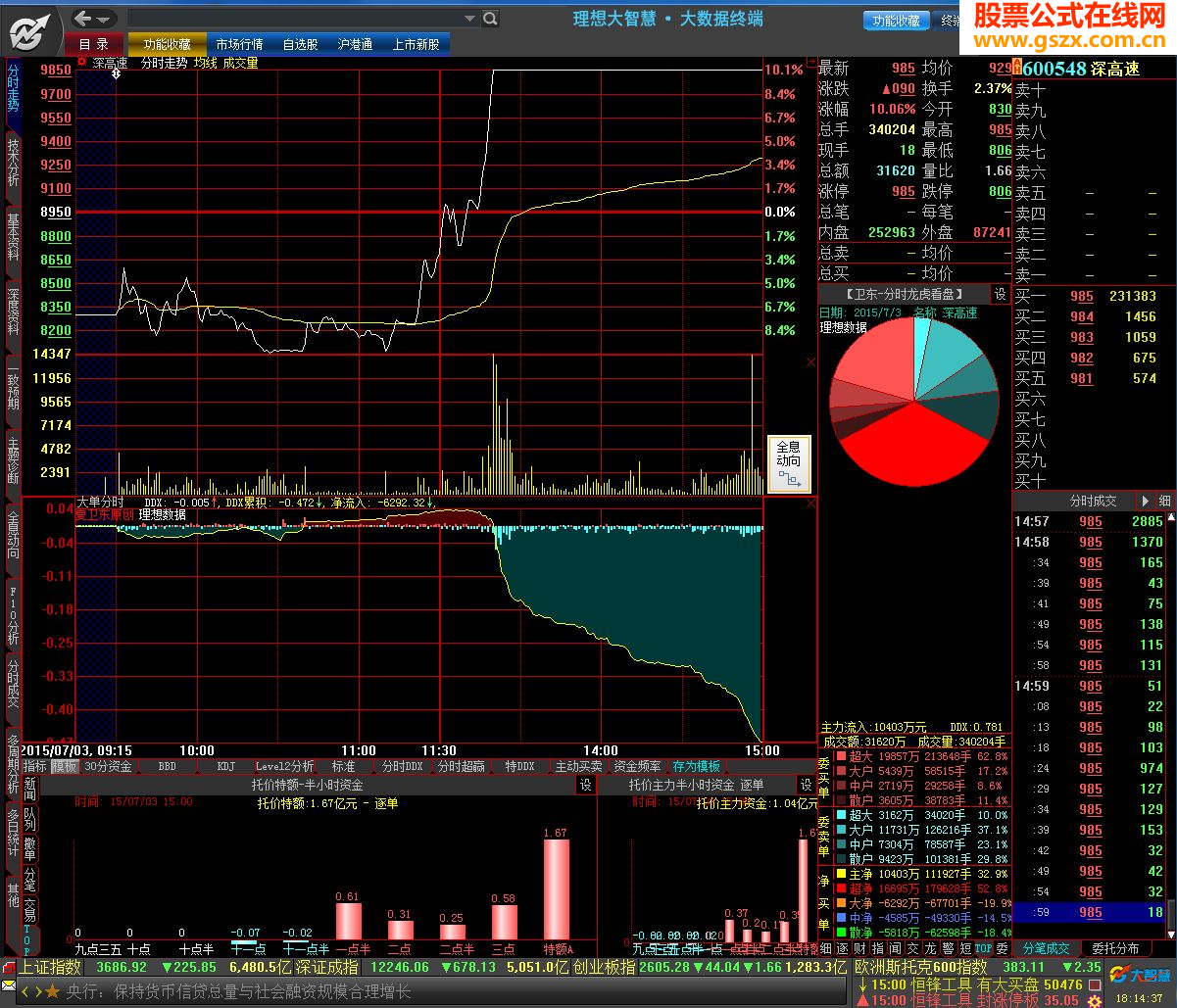
Task: Select the 主动买卖 indicator tab
Action: click(579, 766)
